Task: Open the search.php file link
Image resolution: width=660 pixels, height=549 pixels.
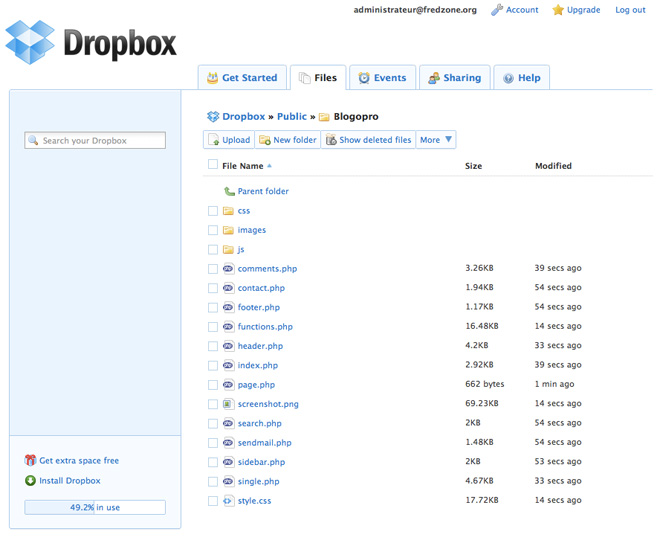Action: pyautogui.click(x=259, y=423)
